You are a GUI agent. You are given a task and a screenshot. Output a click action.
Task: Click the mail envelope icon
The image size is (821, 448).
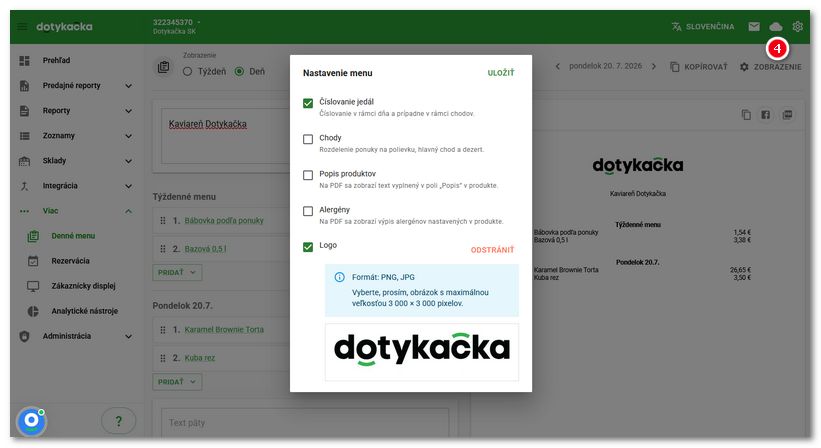(753, 26)
